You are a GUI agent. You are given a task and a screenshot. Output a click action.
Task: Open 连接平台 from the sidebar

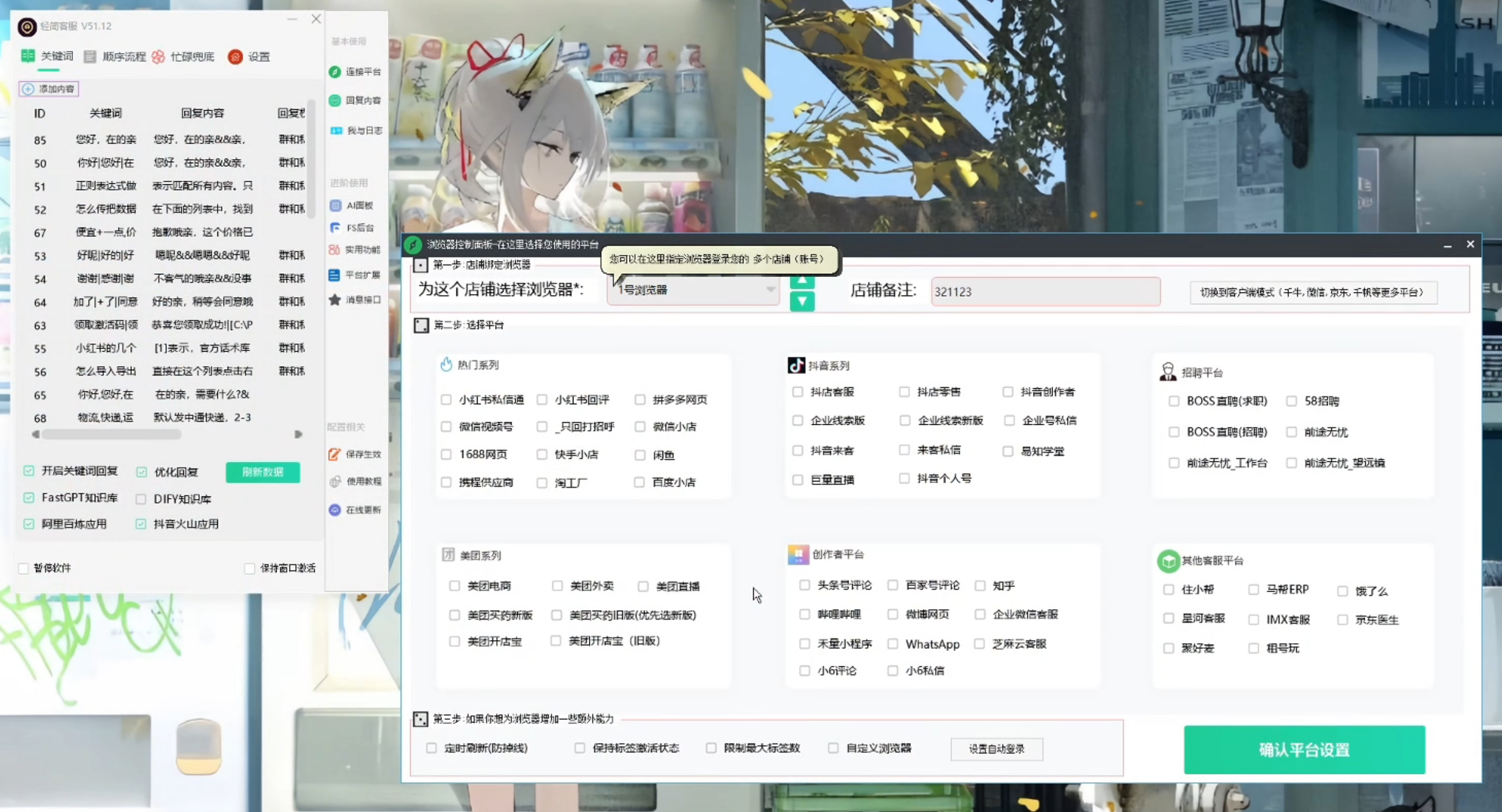(355, 72)
